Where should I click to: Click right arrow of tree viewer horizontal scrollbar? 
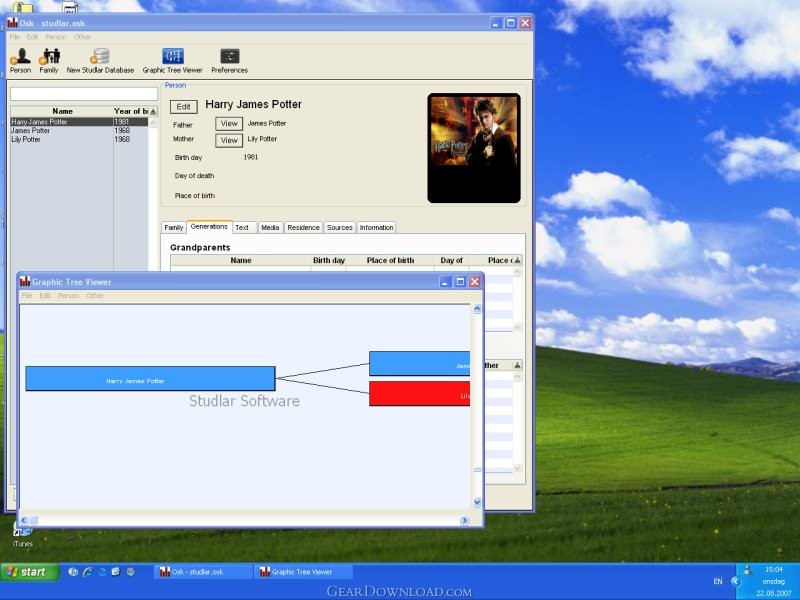464,520
